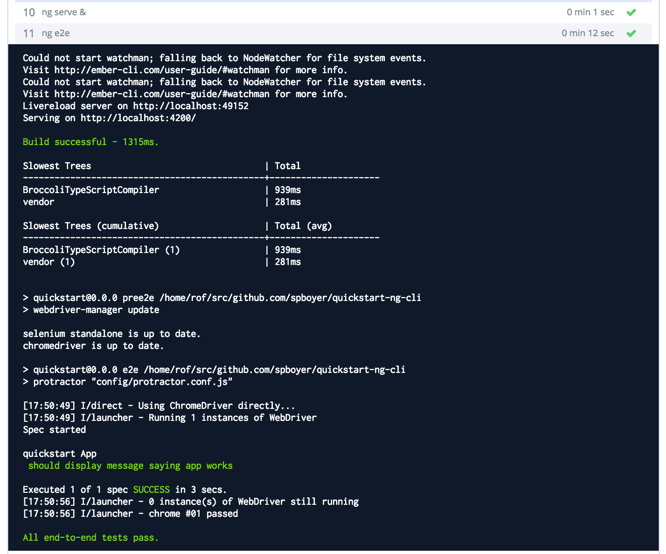Click 'Build successful - 1315ms.' line
Image resolution: width=666 pixels, height=554 pixels.
tap(90, 142)
